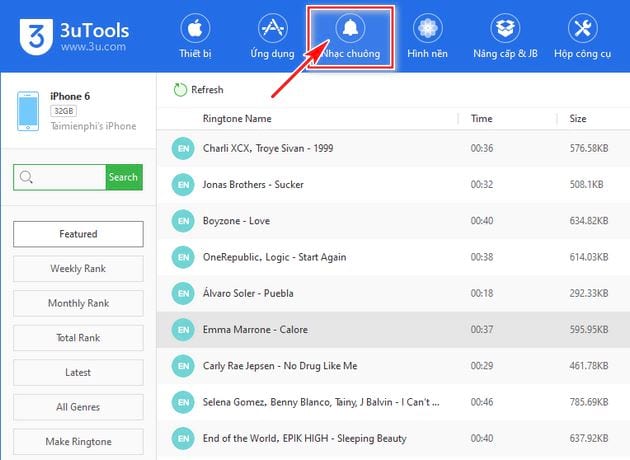
Task: Select ringtone Jonas Brothers - Sucker
Action: 393,184
